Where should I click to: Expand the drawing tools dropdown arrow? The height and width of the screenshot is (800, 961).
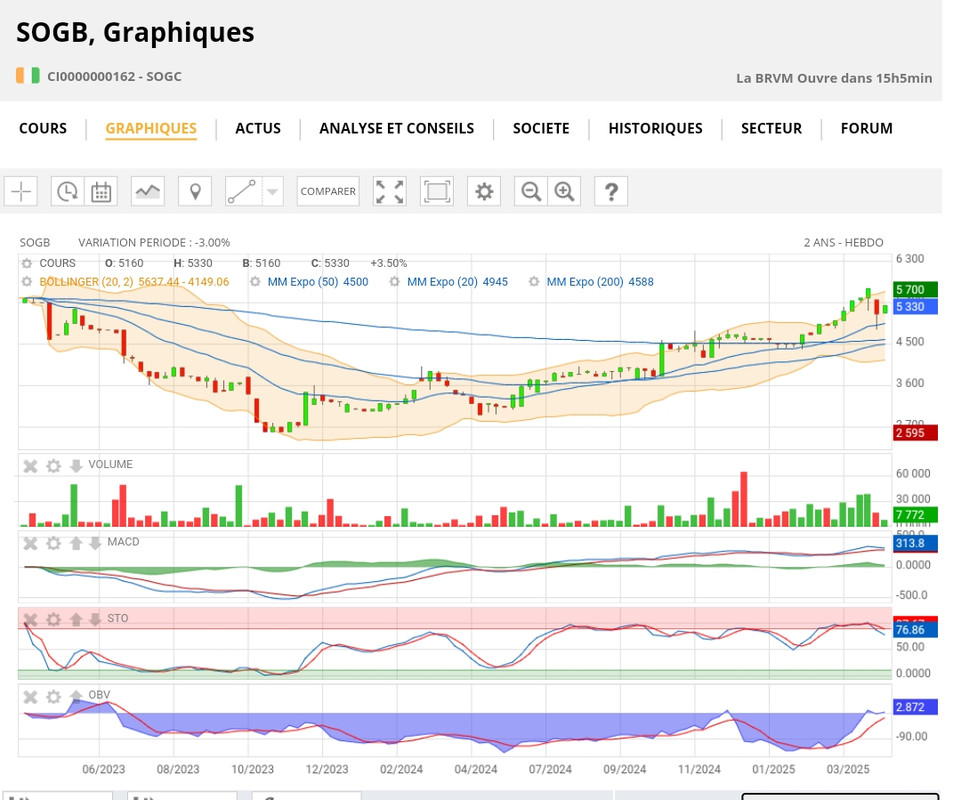click(x=273, y=191)
